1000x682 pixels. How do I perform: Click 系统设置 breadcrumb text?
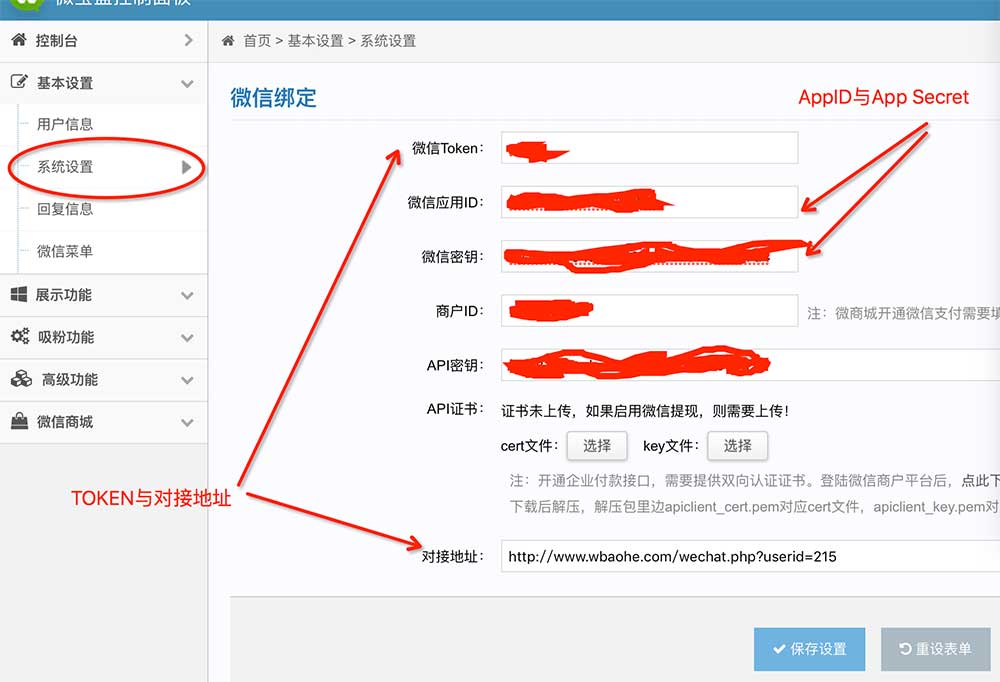pyautogui.click(x=388, y=41)
